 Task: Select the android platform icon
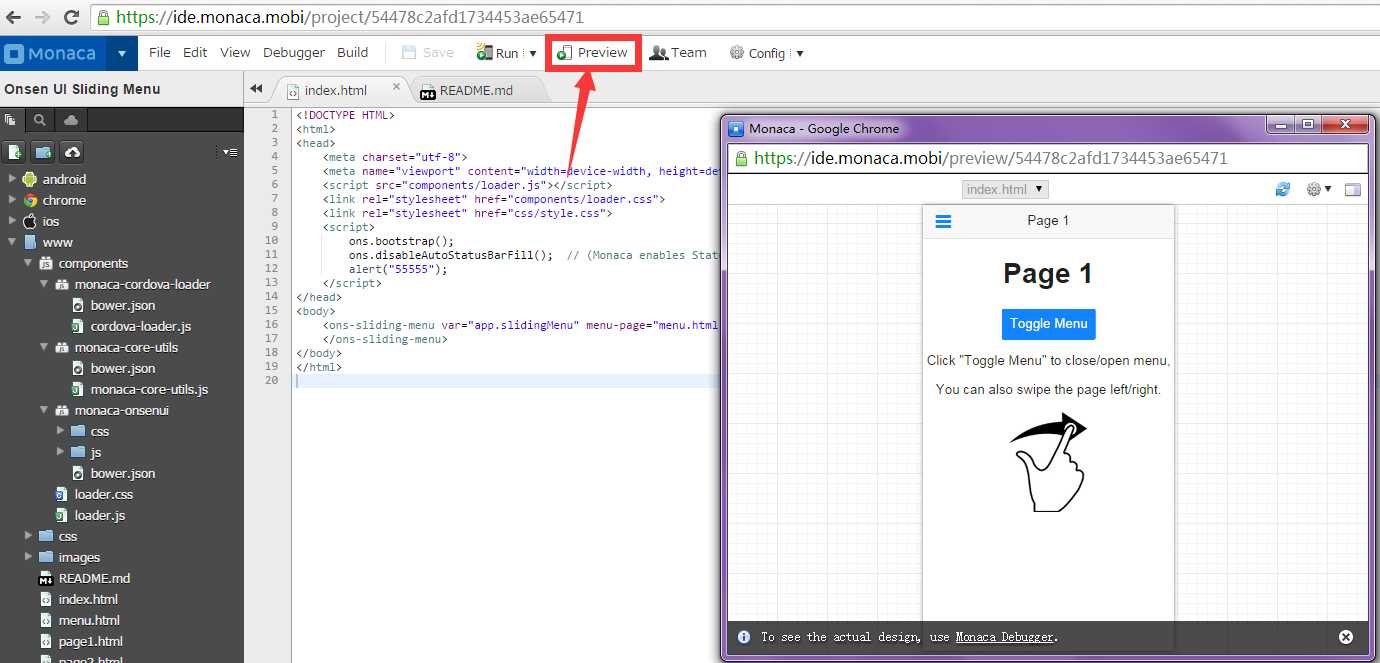click(30, 179)
